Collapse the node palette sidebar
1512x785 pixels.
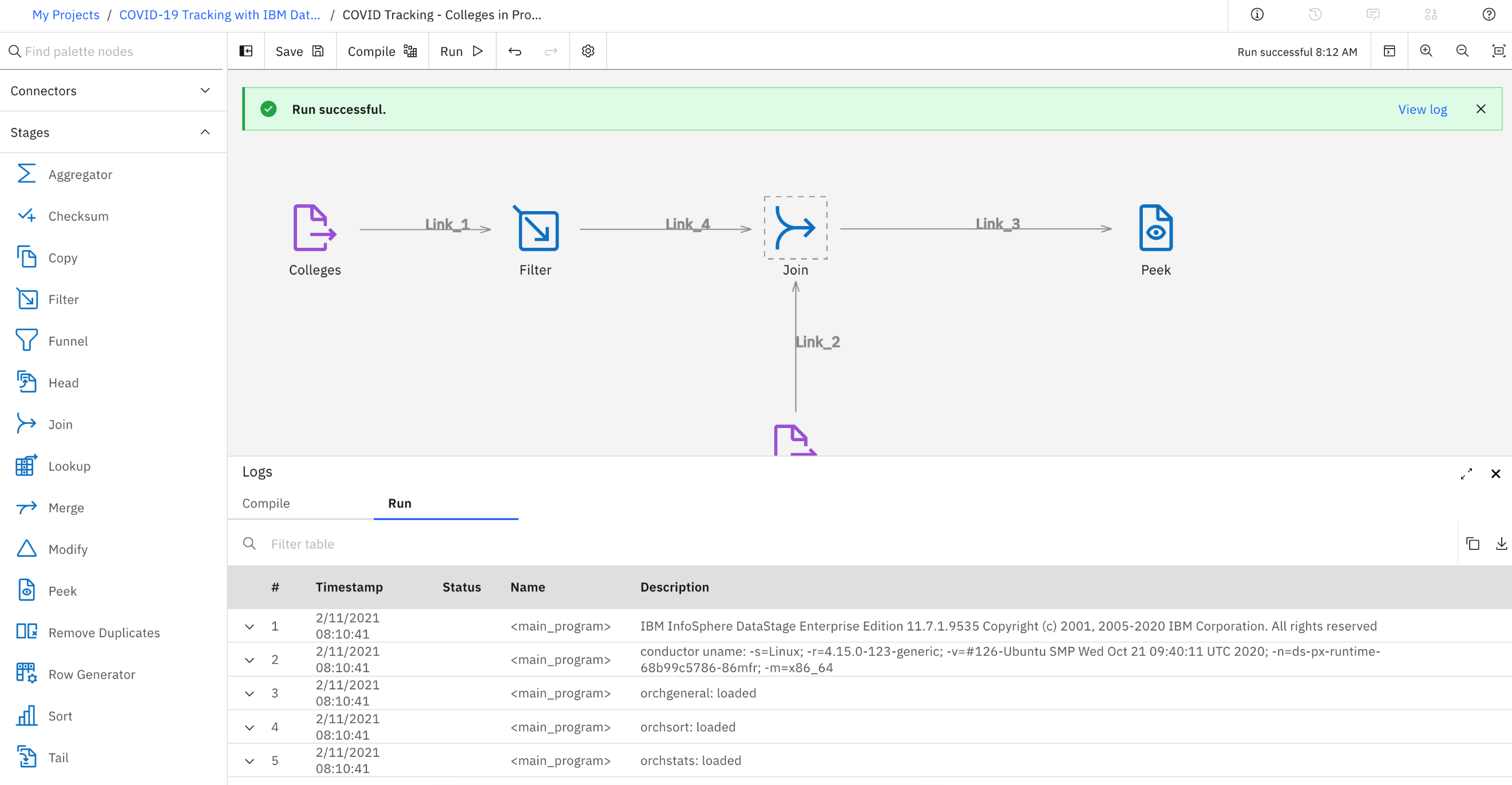point(246,51)
